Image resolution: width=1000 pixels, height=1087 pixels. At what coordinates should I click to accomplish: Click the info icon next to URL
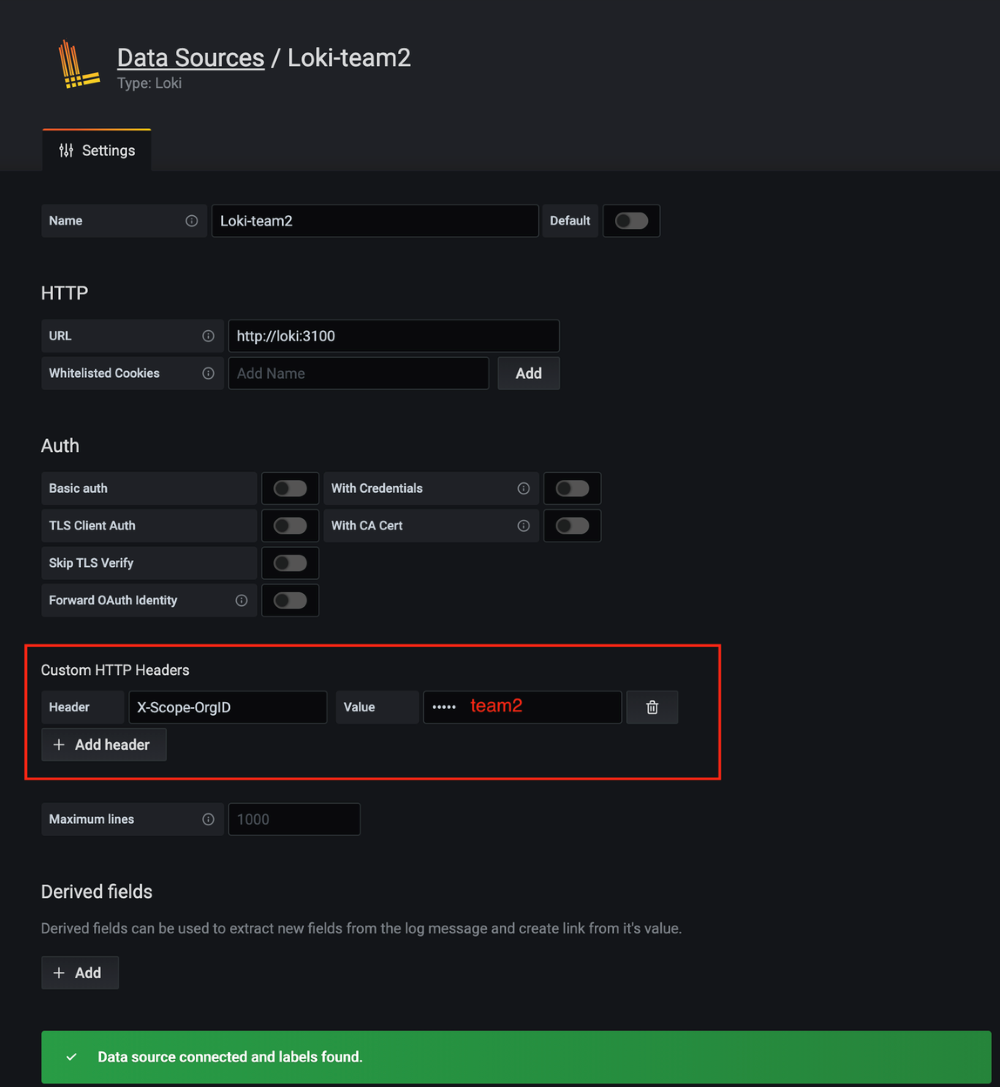pos(208,335)
